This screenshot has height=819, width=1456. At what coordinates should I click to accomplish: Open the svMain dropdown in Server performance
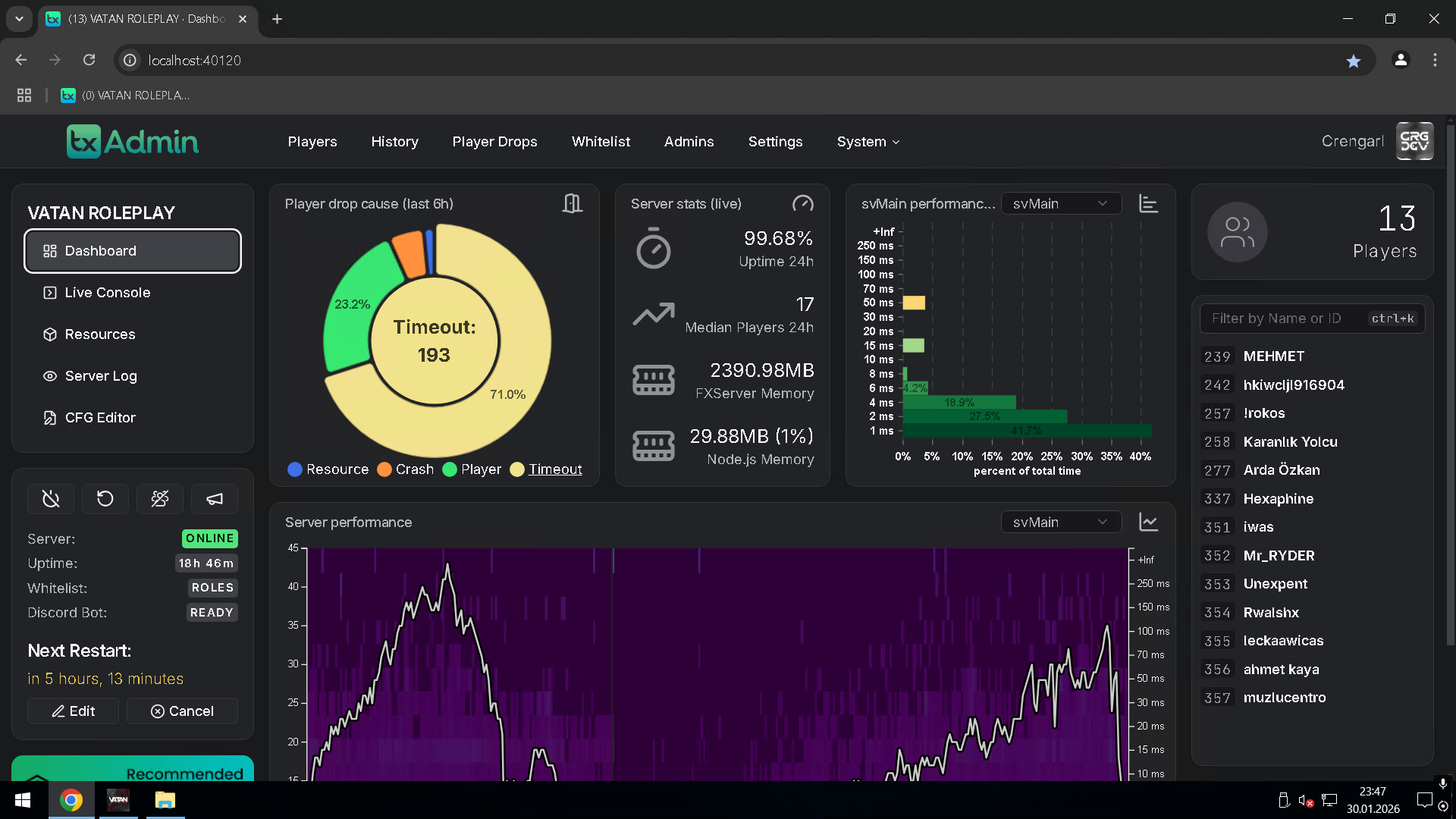click(x=1061, y=522)
